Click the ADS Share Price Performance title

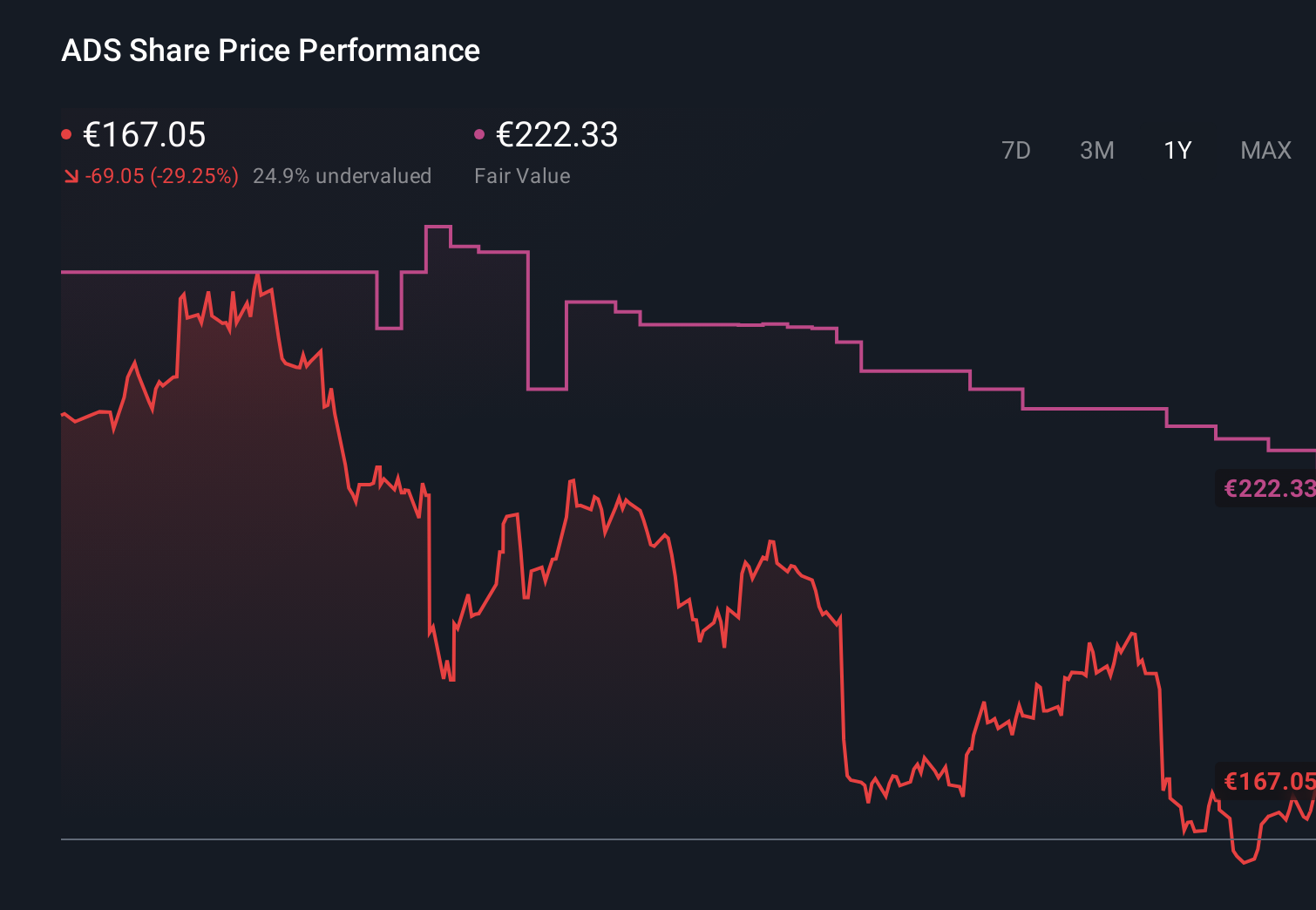[270, 51]
